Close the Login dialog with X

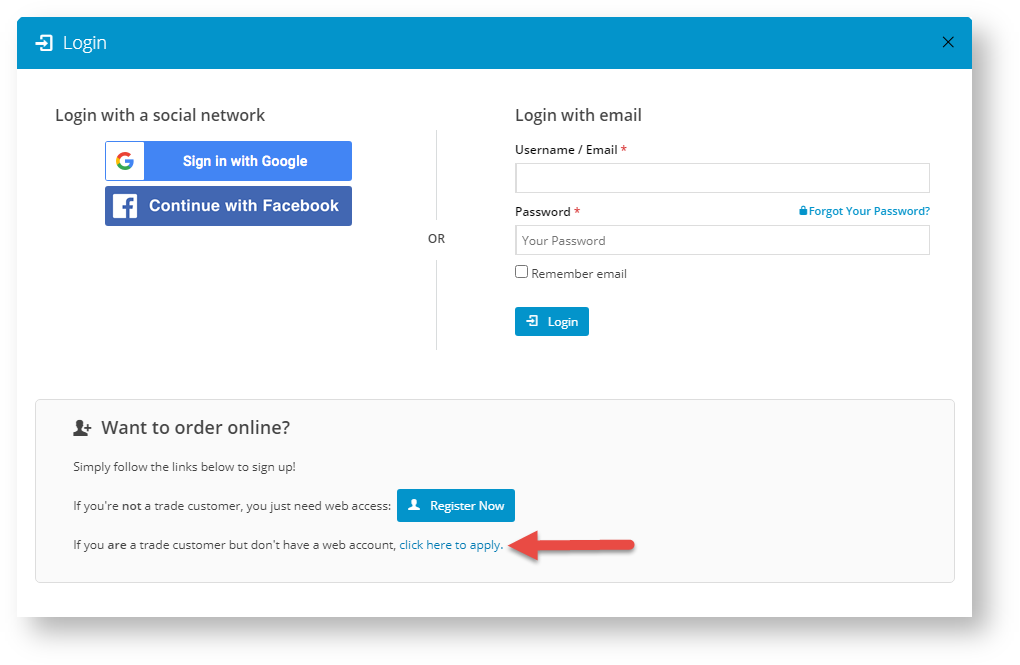(948, 42)
